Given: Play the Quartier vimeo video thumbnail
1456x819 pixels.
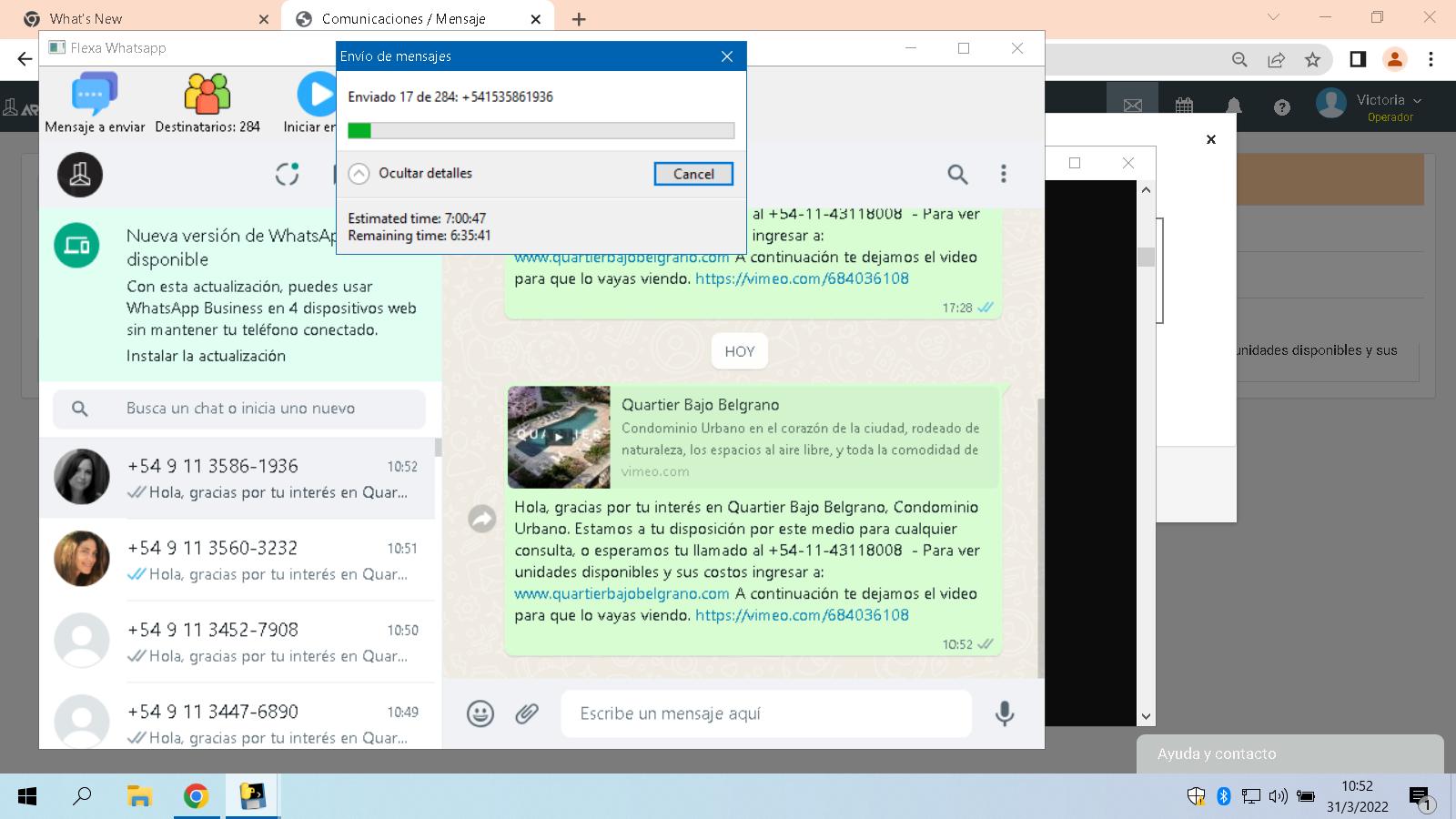Looking at the screenshot, I should click(559, 437).
